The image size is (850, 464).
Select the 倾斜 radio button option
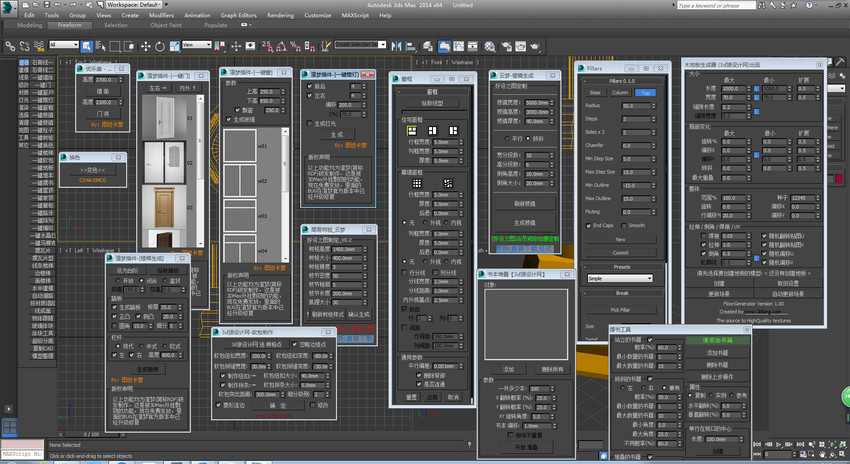[x=528, y=138]
